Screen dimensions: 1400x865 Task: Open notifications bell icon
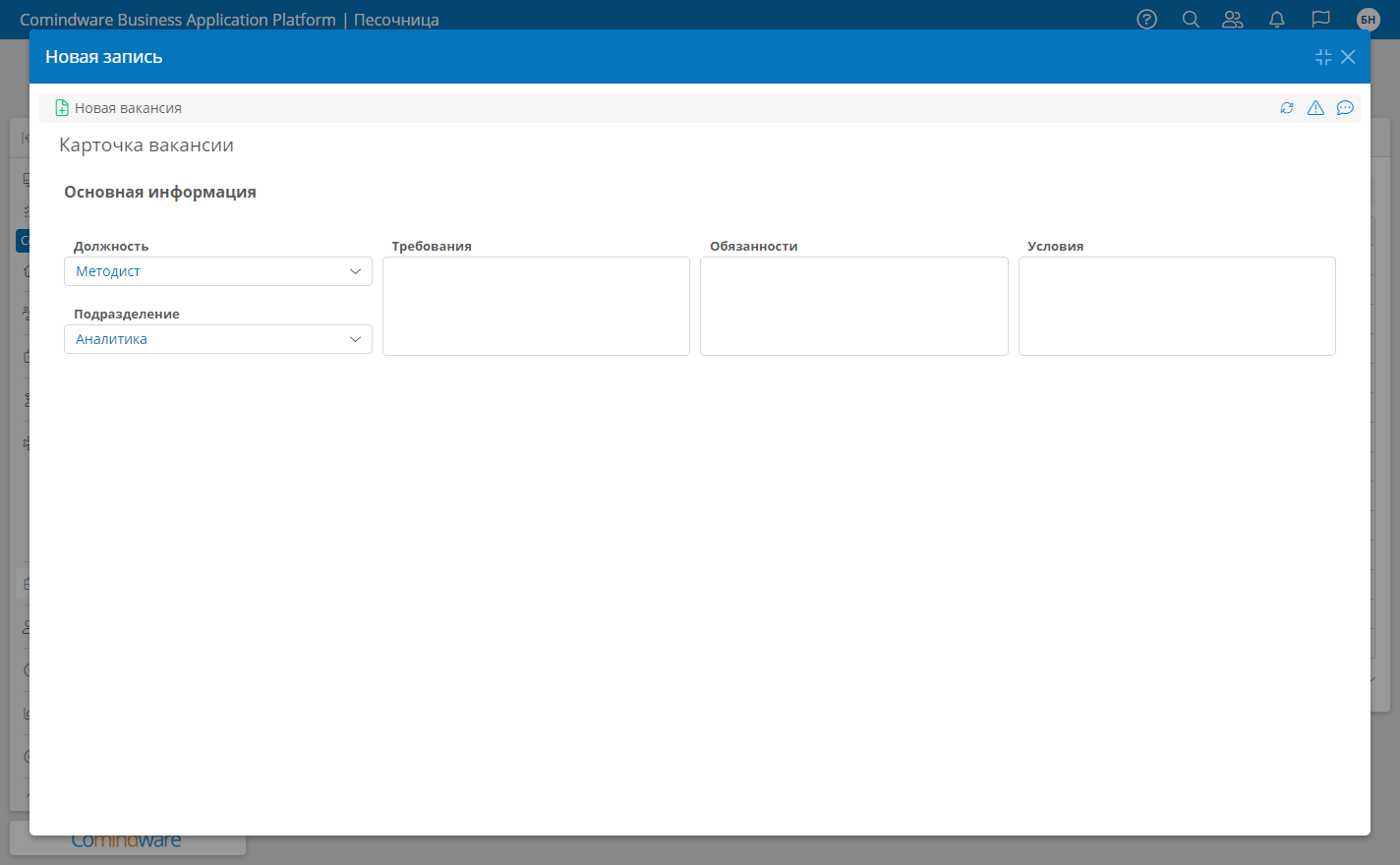click(1277, 19)
